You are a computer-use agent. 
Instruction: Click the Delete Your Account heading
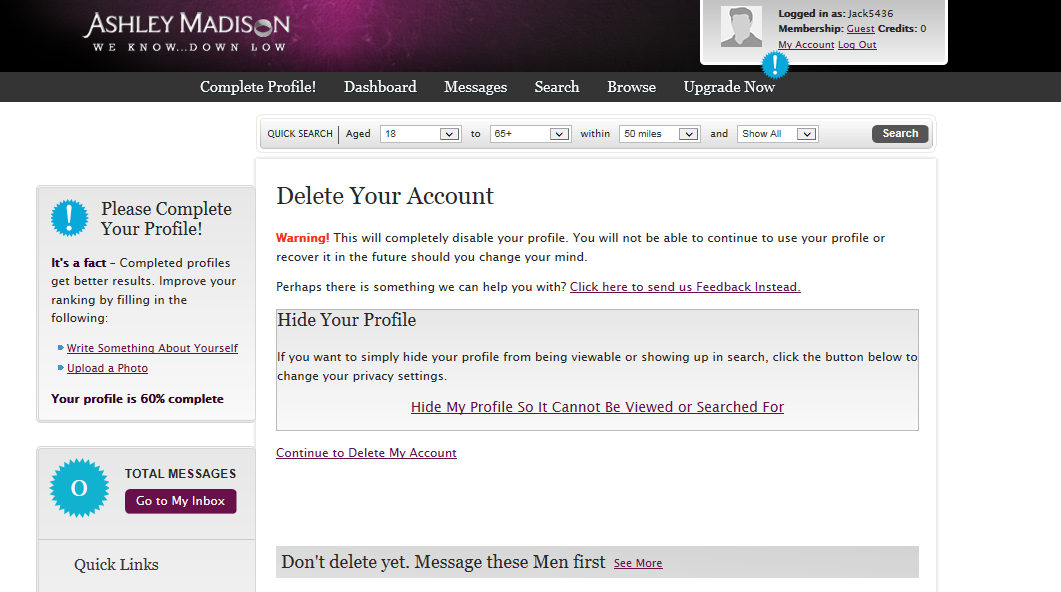385,196
